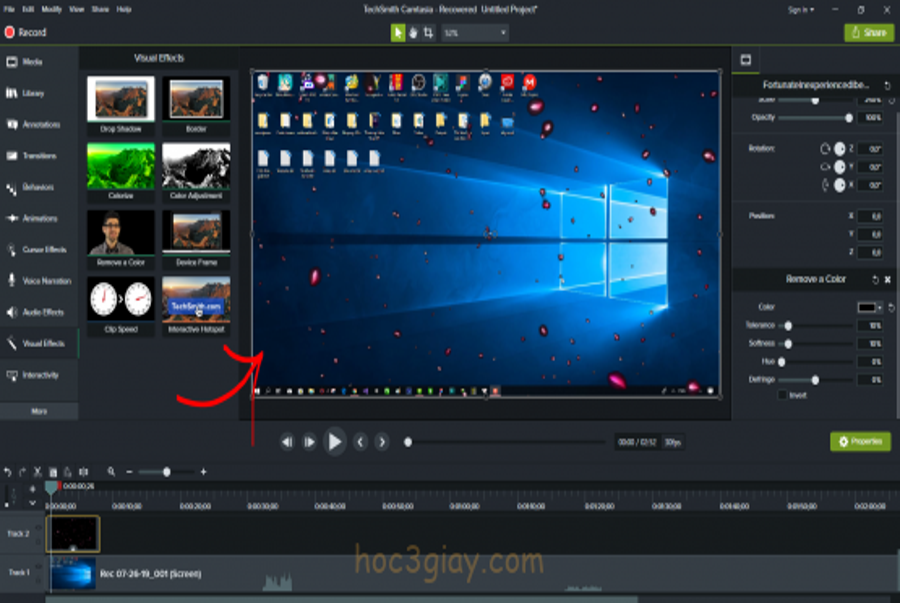Select the arrow Edit mode tool

(398, 33)
